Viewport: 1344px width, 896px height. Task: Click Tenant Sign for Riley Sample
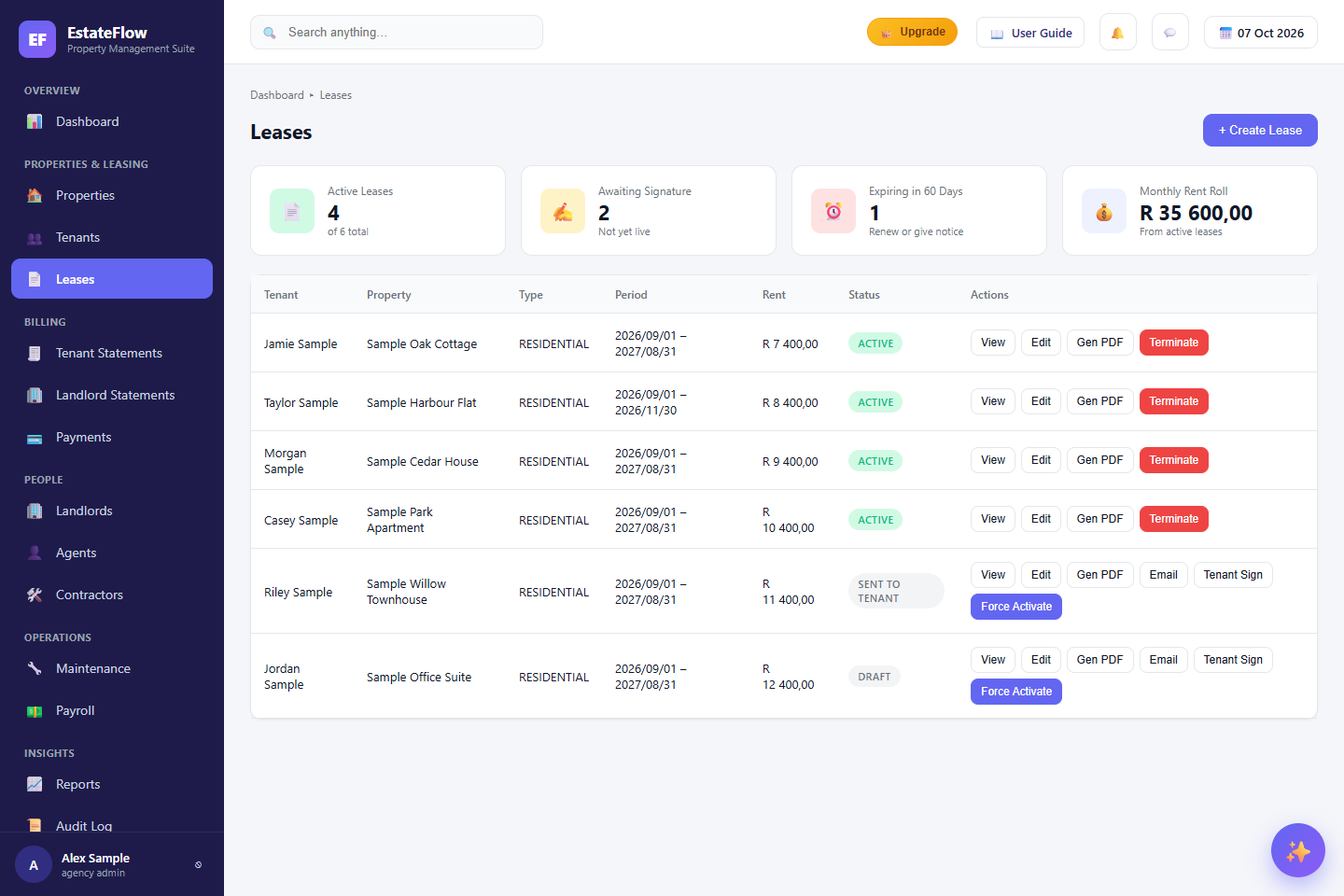point(1233,575)
